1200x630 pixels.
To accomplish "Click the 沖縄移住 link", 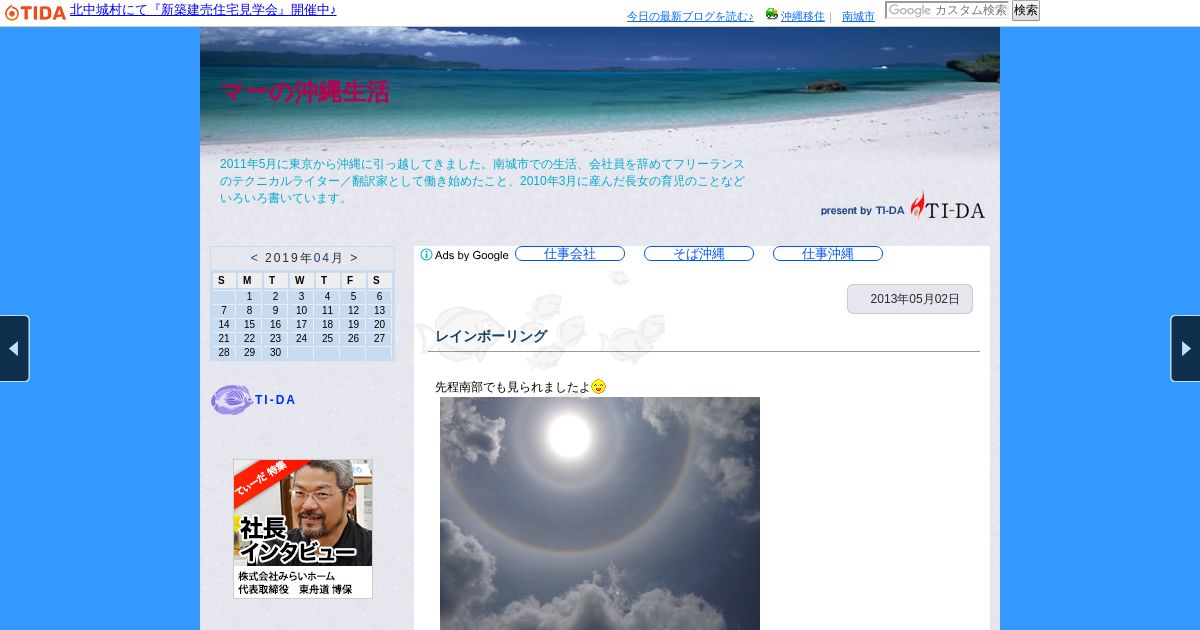I will pyautogui.click(x=803, y=17).
